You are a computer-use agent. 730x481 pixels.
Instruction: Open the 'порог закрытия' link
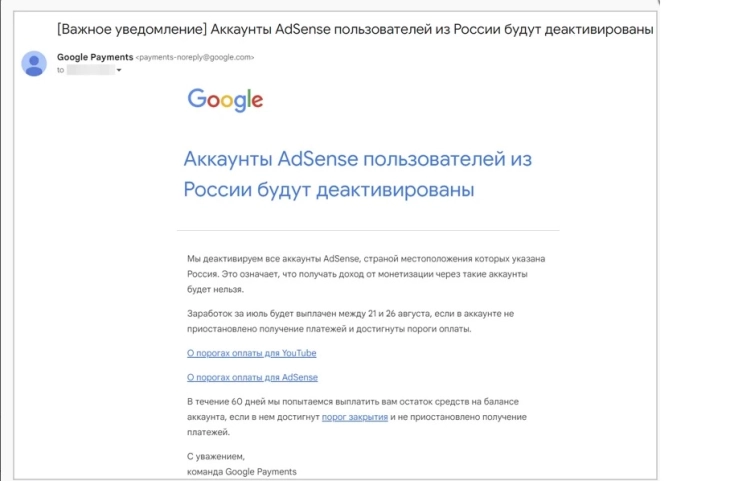[x=355, y=417]
